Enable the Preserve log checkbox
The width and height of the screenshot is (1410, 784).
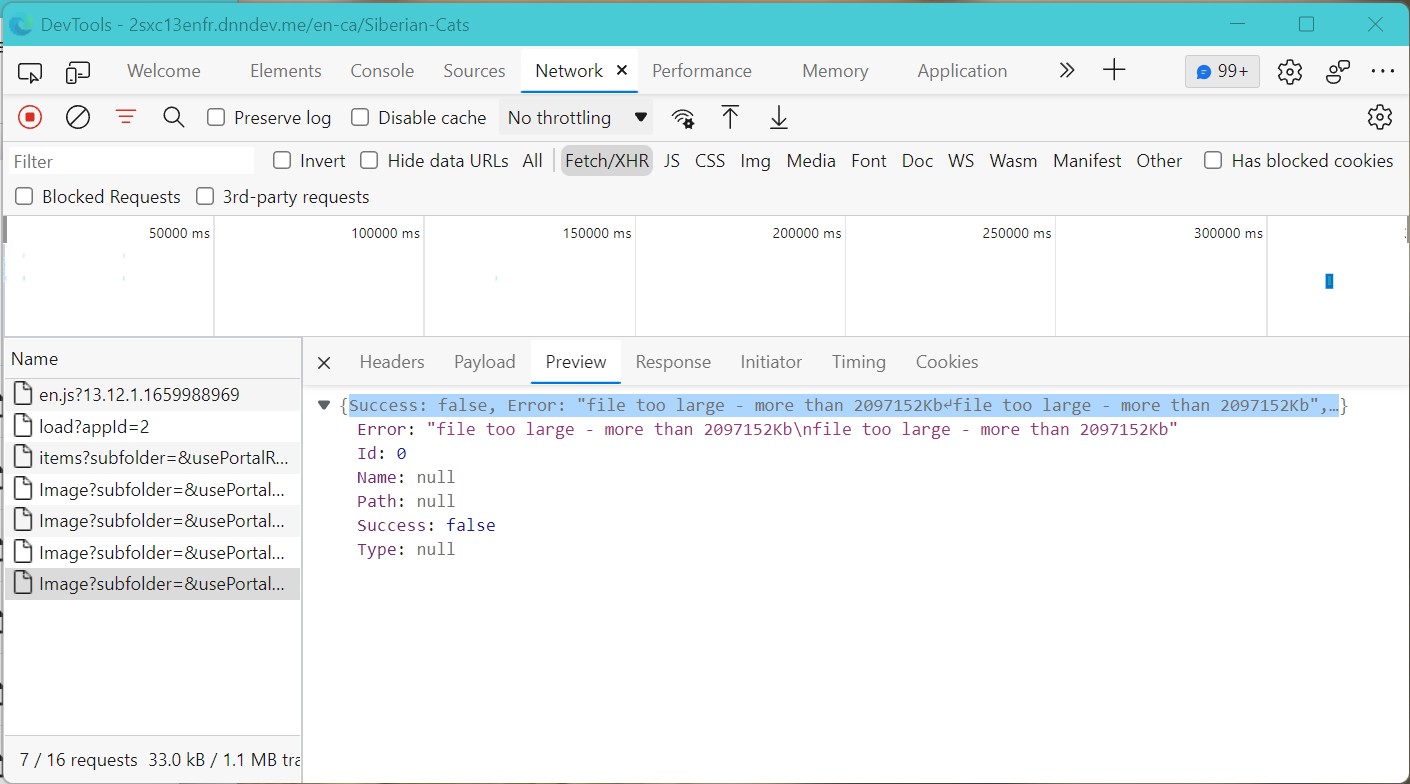[x=215, y=117]
